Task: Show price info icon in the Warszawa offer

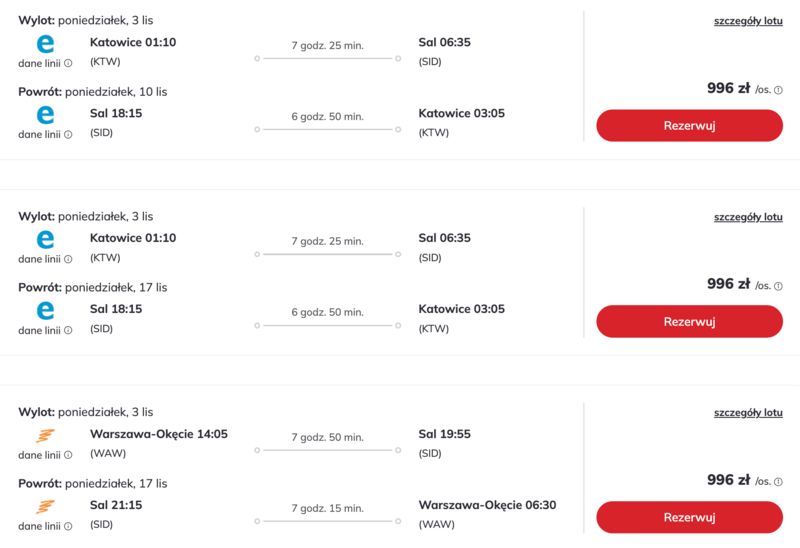Action: (778, 481)
